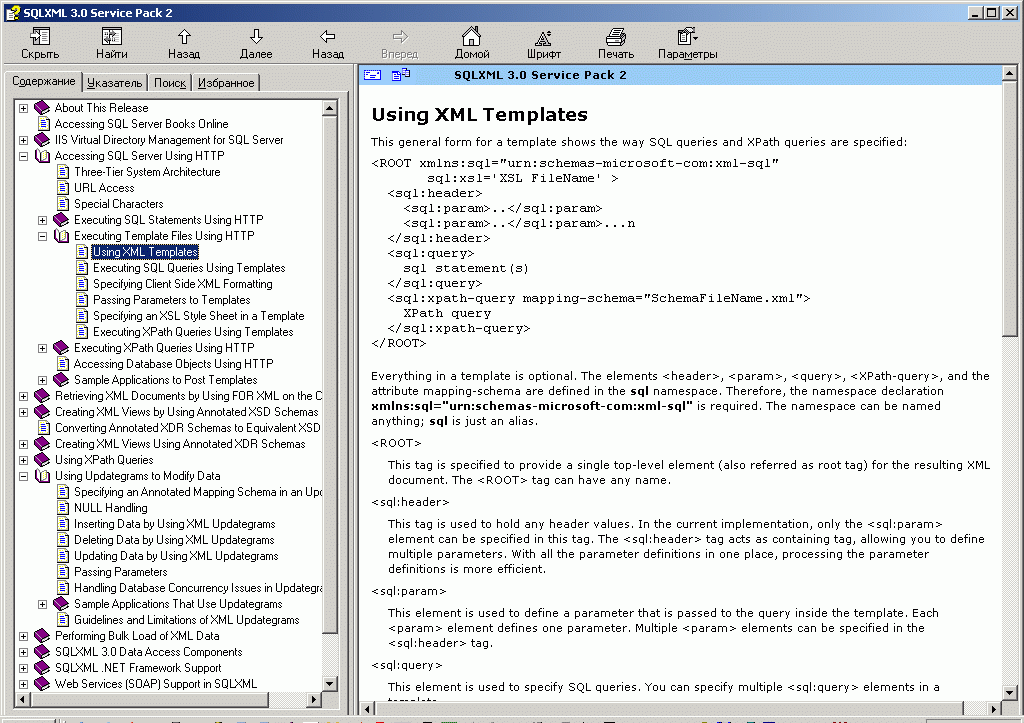Switch to the Поиск tab
The image size is (1024, 723).
point(170,83)
